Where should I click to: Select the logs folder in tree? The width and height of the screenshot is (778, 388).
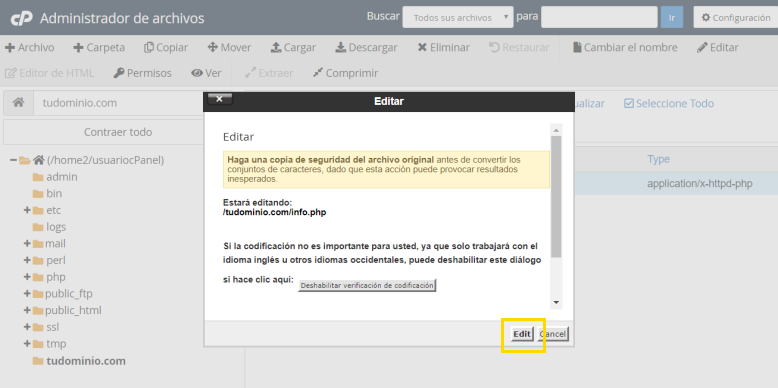pos(50,227)
